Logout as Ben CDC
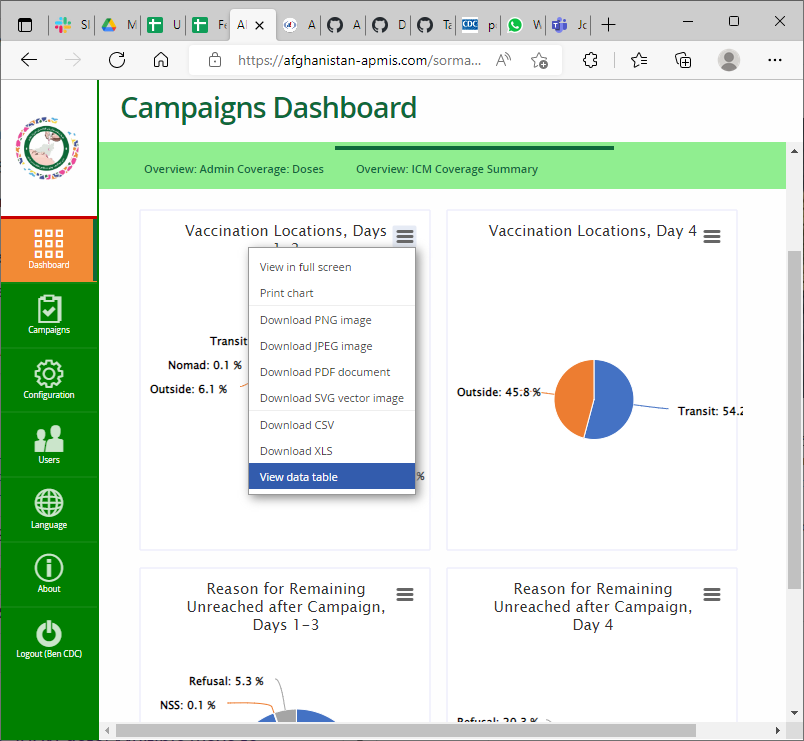Screen dimensions: 804x741 click(x=48, y=637)
